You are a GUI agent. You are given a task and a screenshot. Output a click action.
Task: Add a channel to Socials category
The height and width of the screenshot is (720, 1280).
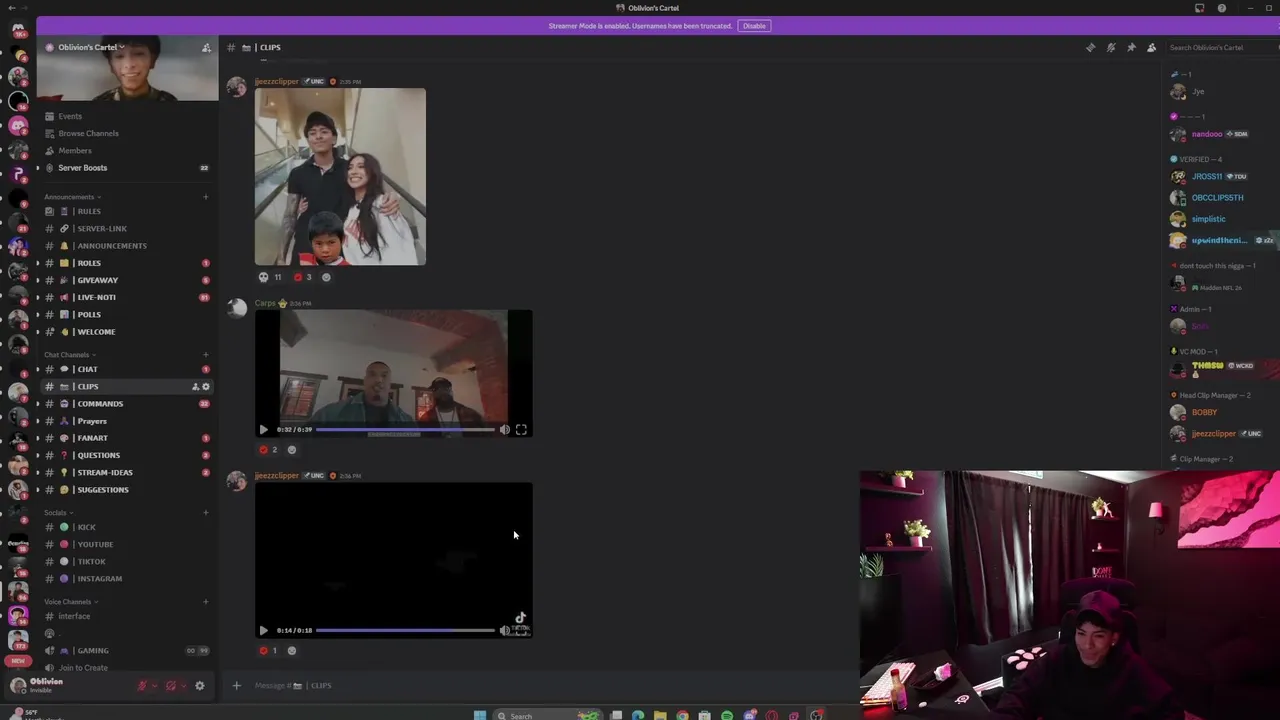click(206, 513)
